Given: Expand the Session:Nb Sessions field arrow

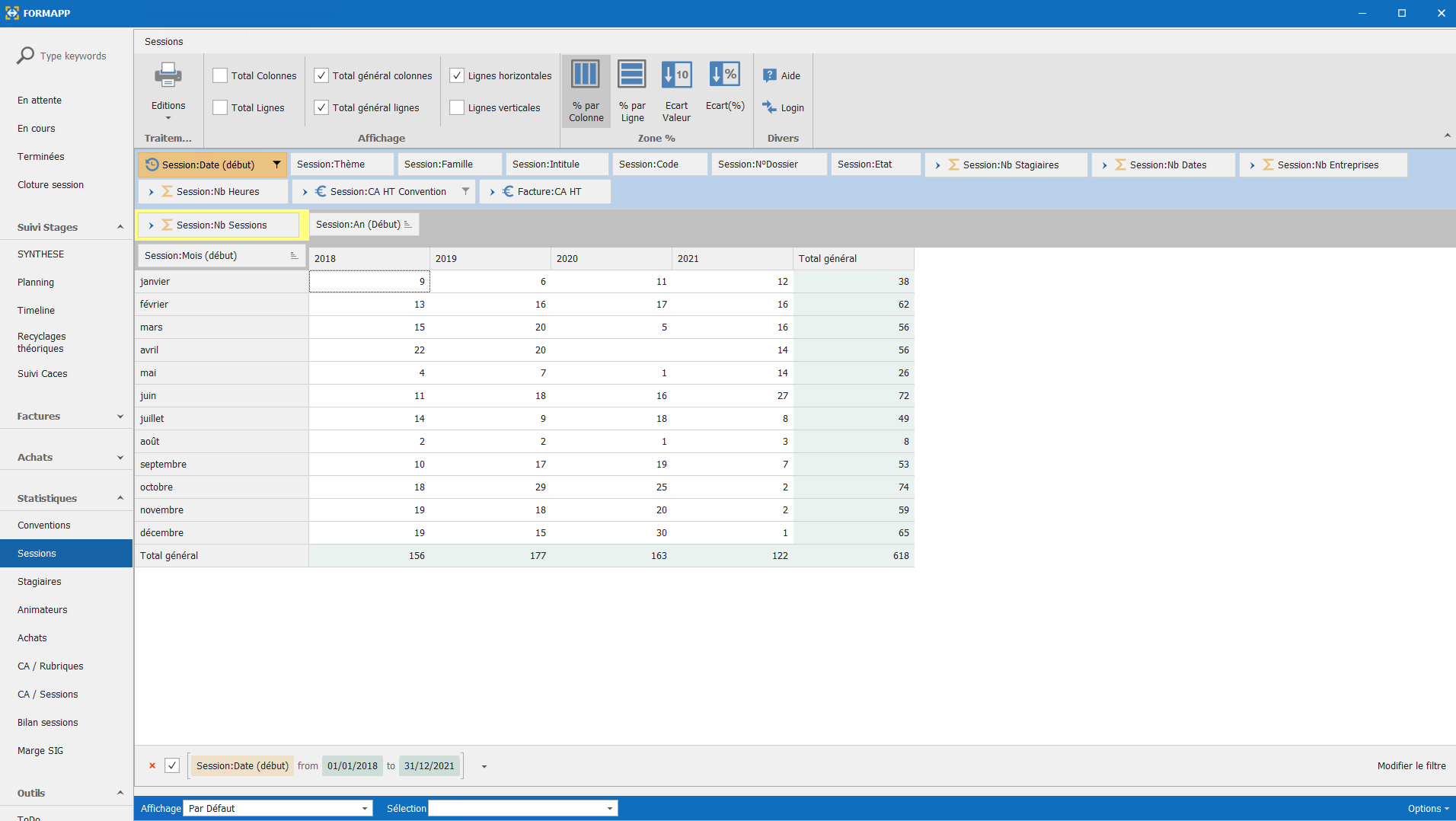Looking at the screenshot, I should [x=151, y=225].
